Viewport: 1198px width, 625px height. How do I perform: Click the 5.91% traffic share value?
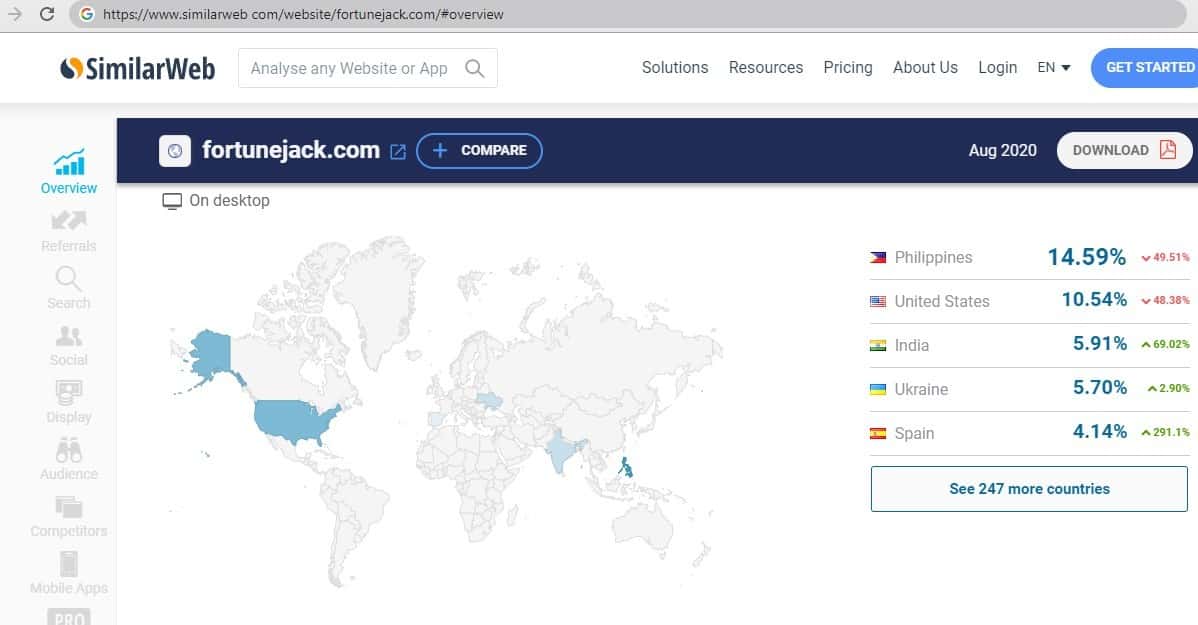1099,344
